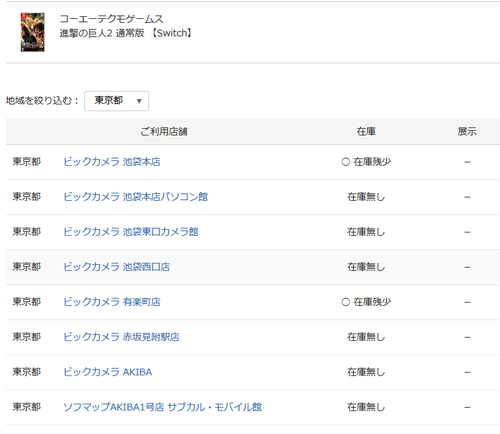The image size is (500, 434).
Task: Click the 展示 column header
Action: coord(467,132)
